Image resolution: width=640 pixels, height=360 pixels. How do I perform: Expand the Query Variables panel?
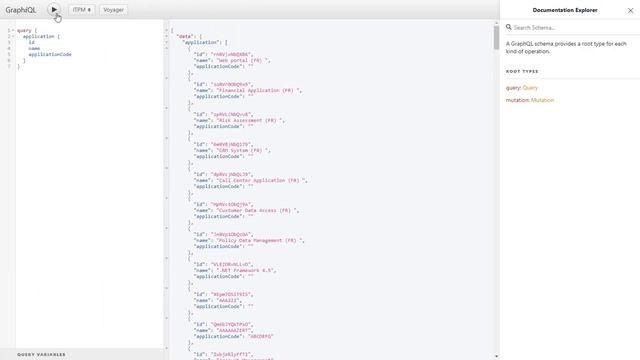(x=82, y=354)
